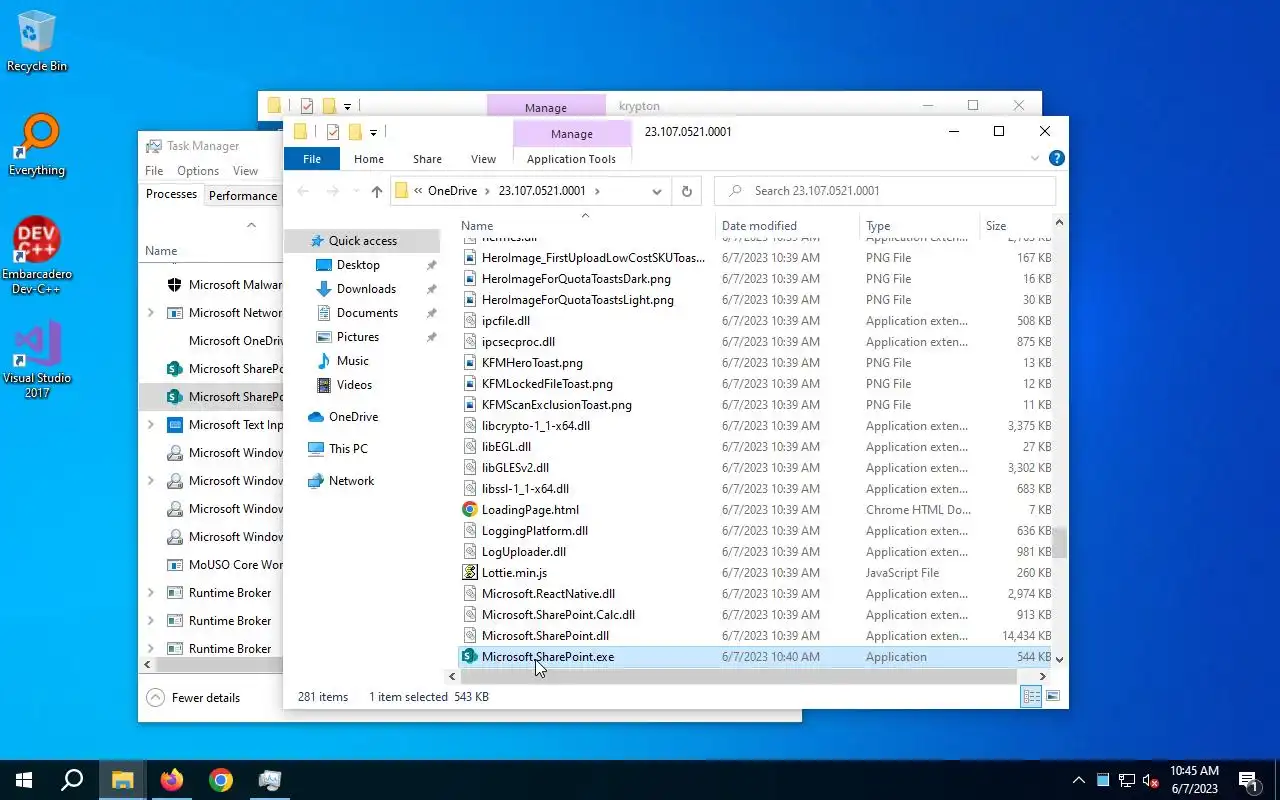Sort files by Type column
This screenshot has width=1280, height=800.
click(920, 226)
